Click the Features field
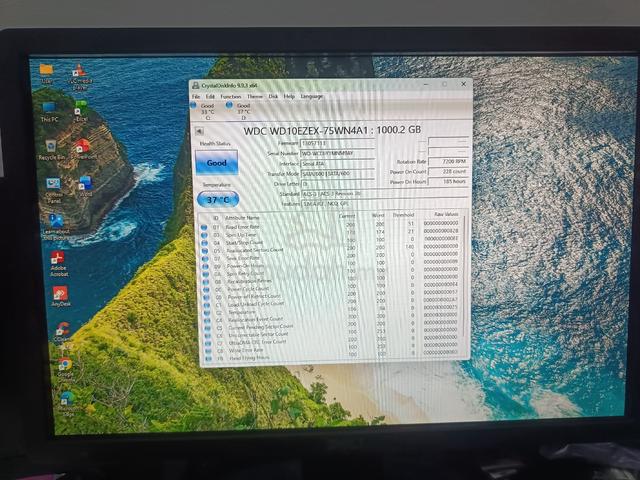The height and width of the screenshot is (480, 640). [384, 203]
